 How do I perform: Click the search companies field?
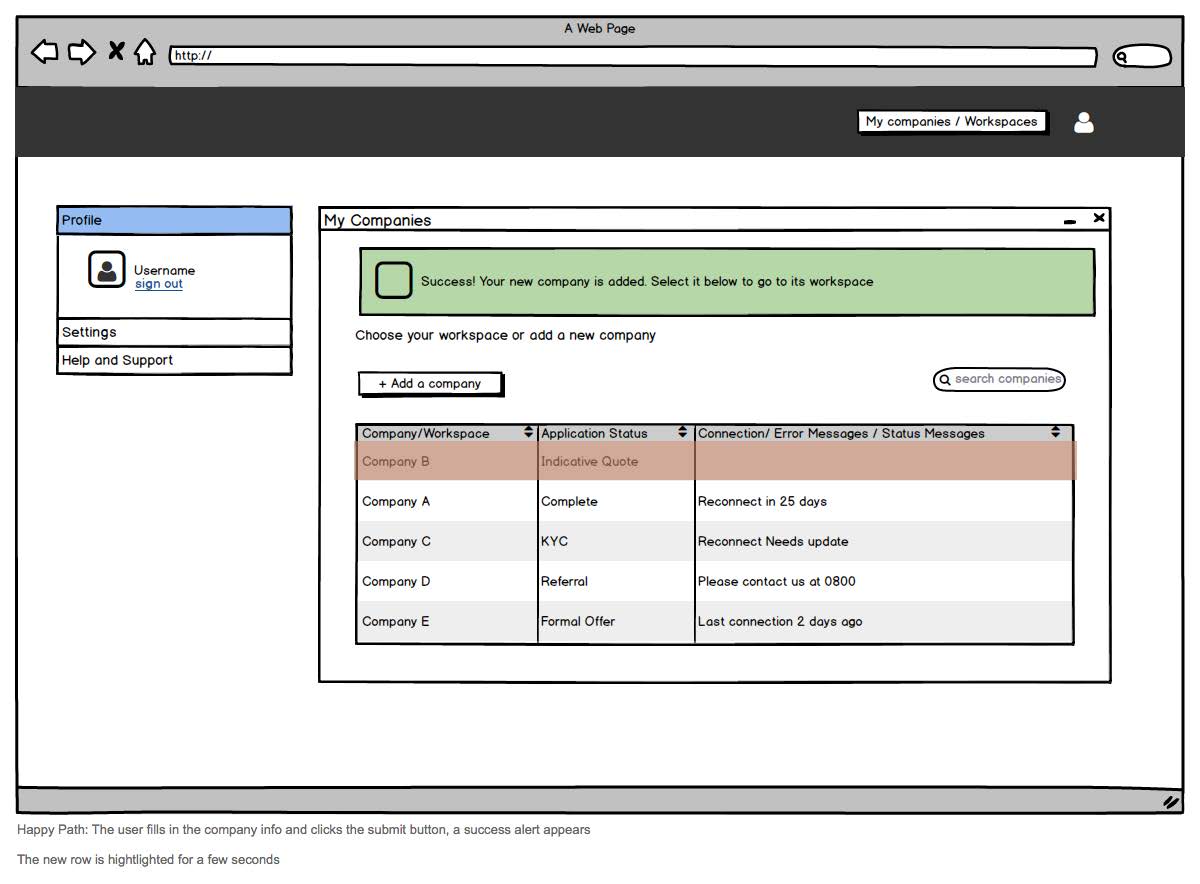[x=1000, y=379]
